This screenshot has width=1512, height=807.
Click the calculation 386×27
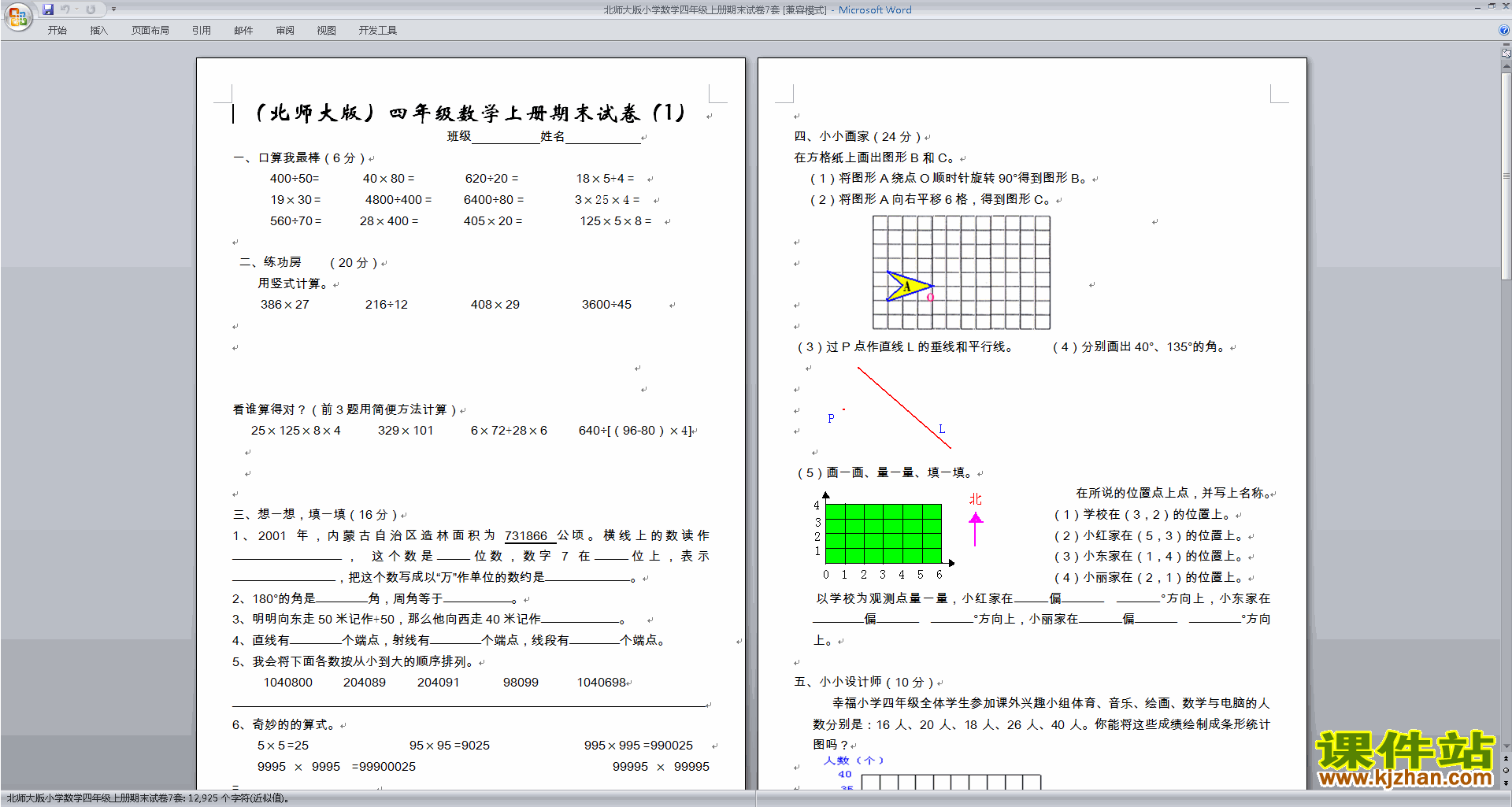pyautogui.click(x=285, y=305)
